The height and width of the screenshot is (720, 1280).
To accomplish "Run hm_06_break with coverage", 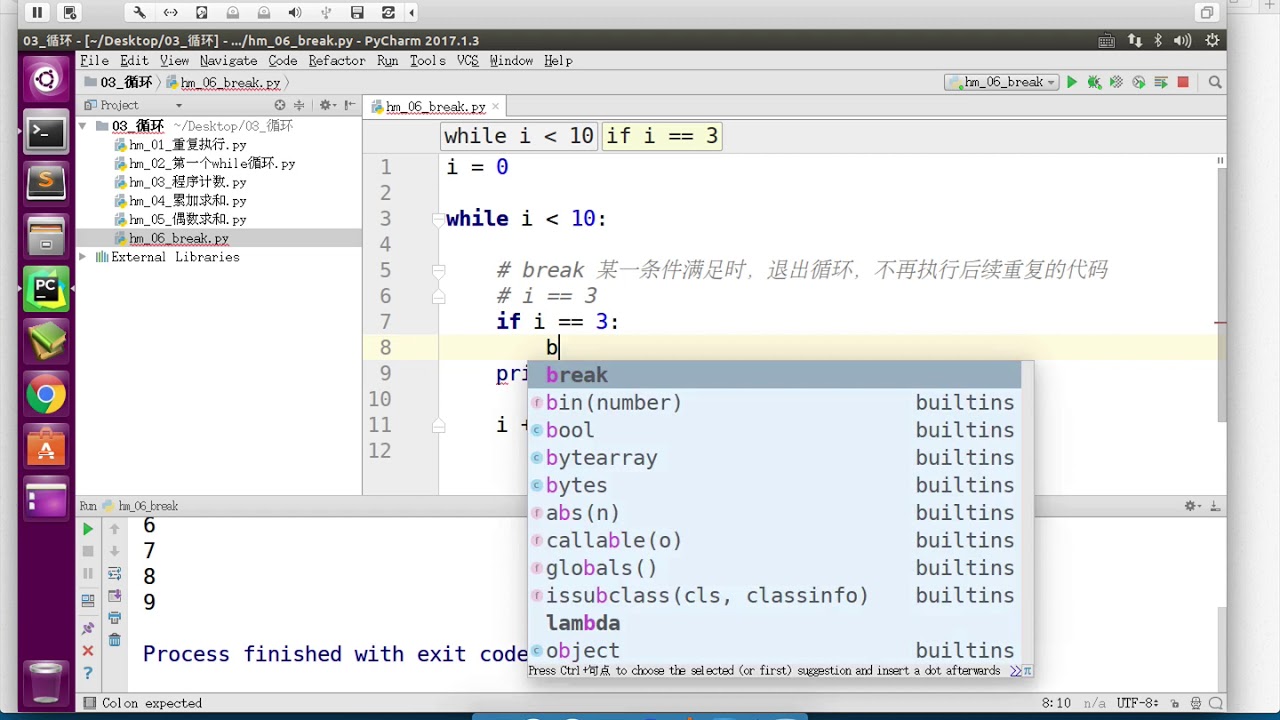I will pos(1116,83).
